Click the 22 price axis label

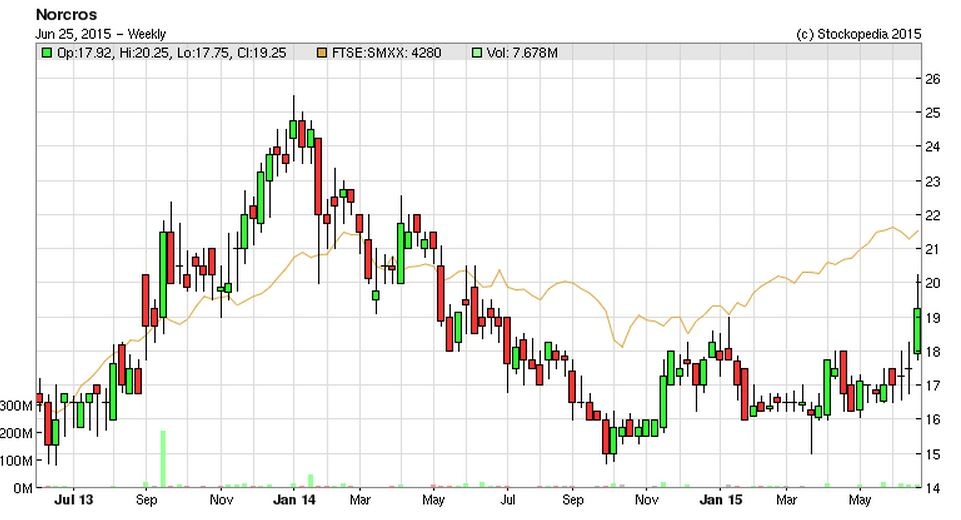pos(932,215)
